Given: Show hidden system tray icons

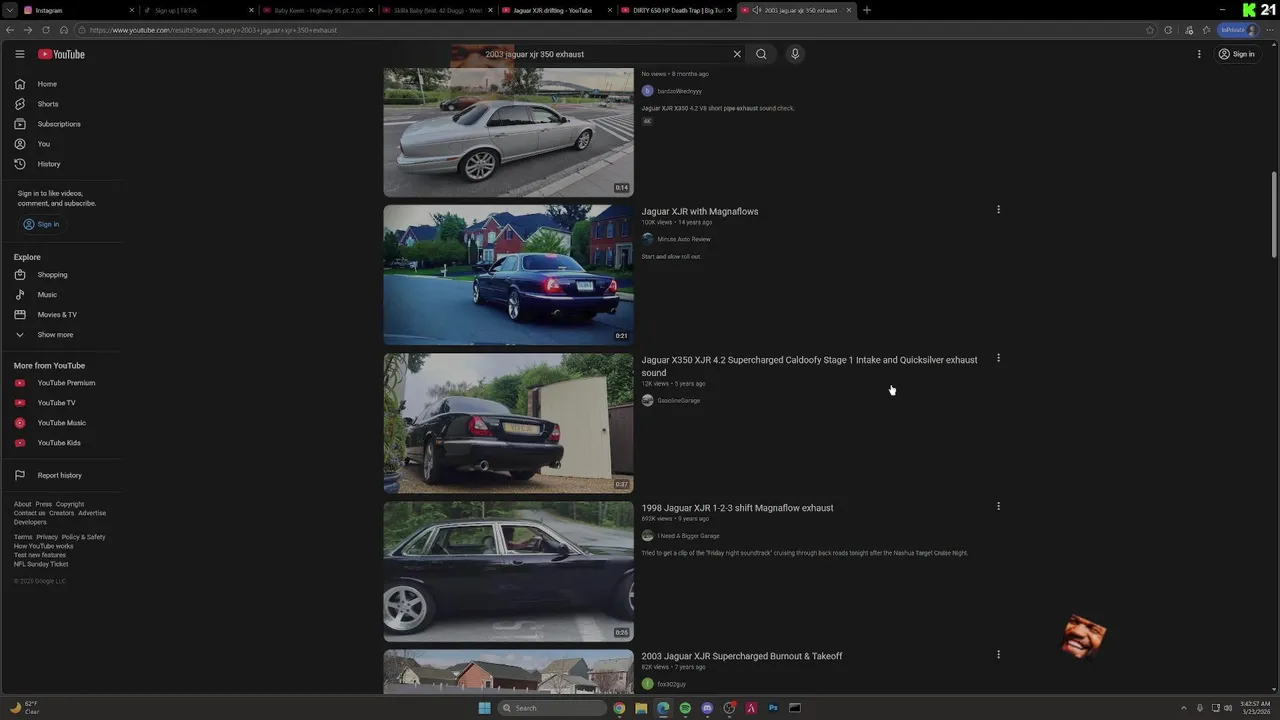Looking at the screenshot, I should [x=1184, y=708].
